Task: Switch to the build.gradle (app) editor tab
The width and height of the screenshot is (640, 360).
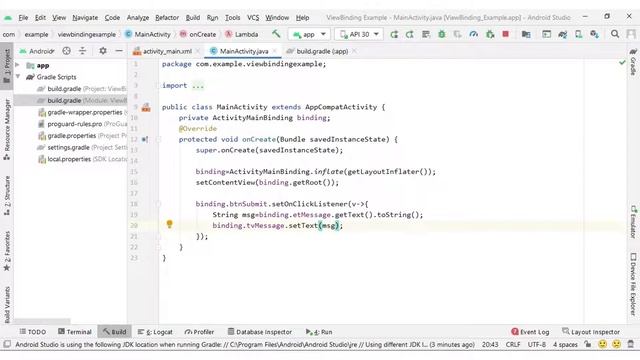Action: (x=322, y=51)
